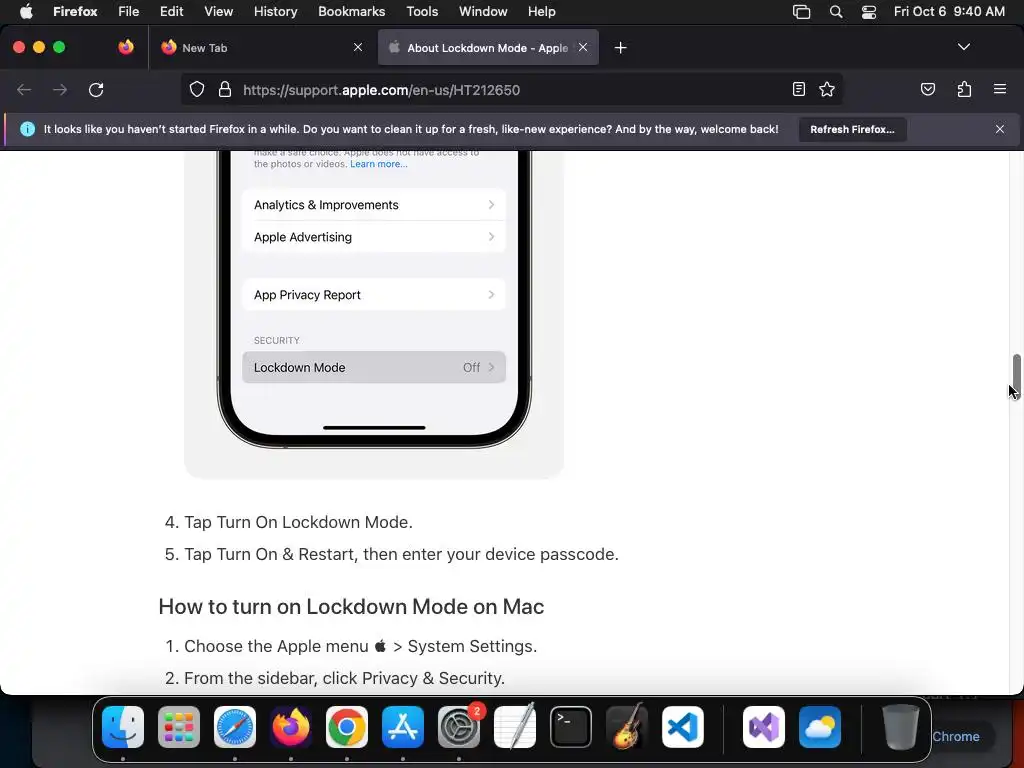Screen dimensions: 1024x768
Task: Switch to the New Tab tab
Action: coord(261,48)
